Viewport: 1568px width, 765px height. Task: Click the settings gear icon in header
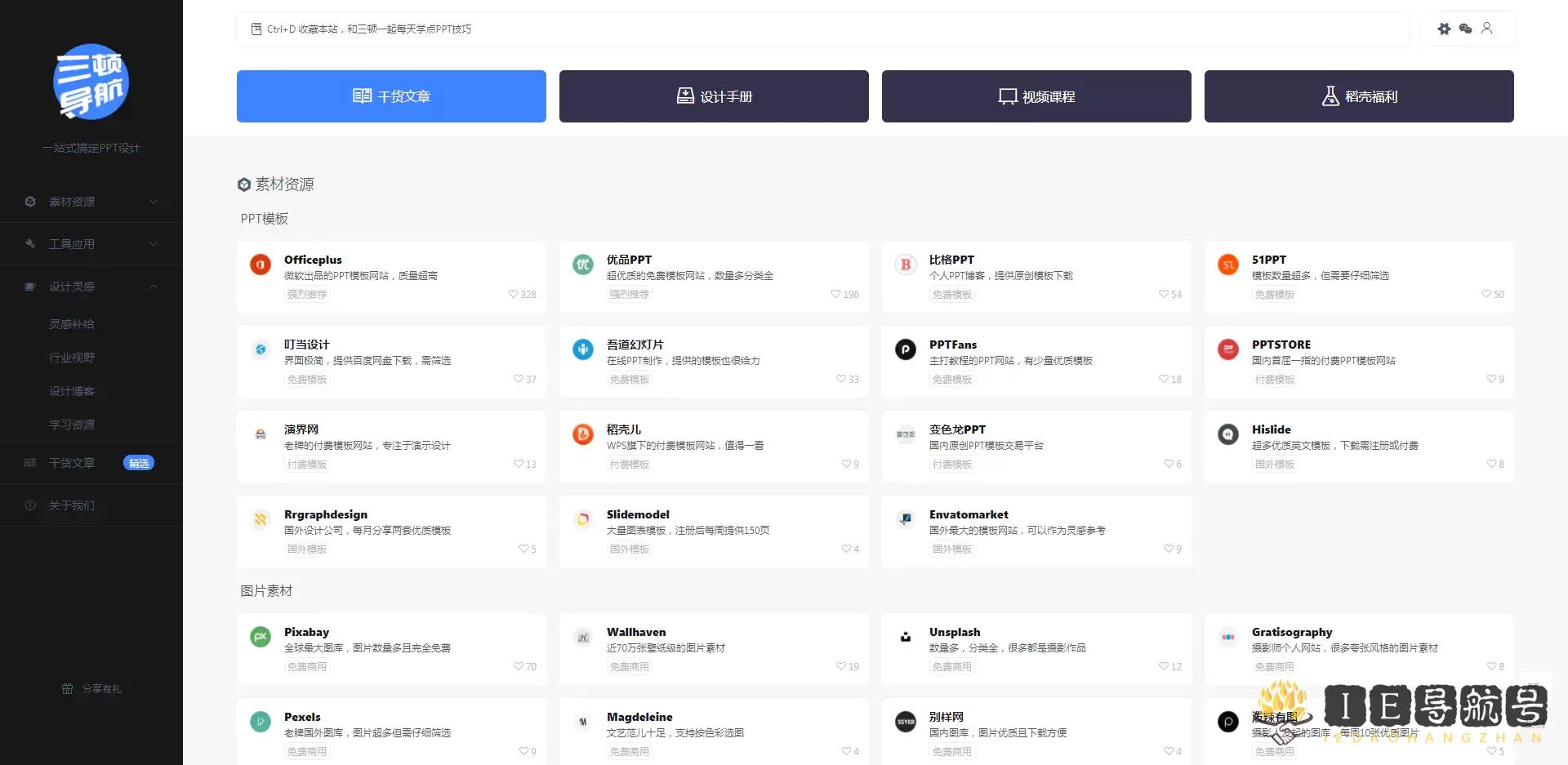coord(1444,29)
